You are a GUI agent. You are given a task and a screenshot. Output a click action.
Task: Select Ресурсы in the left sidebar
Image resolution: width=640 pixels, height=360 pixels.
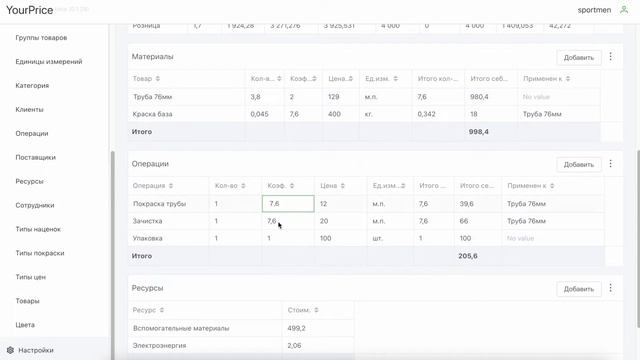pos(29,181)
